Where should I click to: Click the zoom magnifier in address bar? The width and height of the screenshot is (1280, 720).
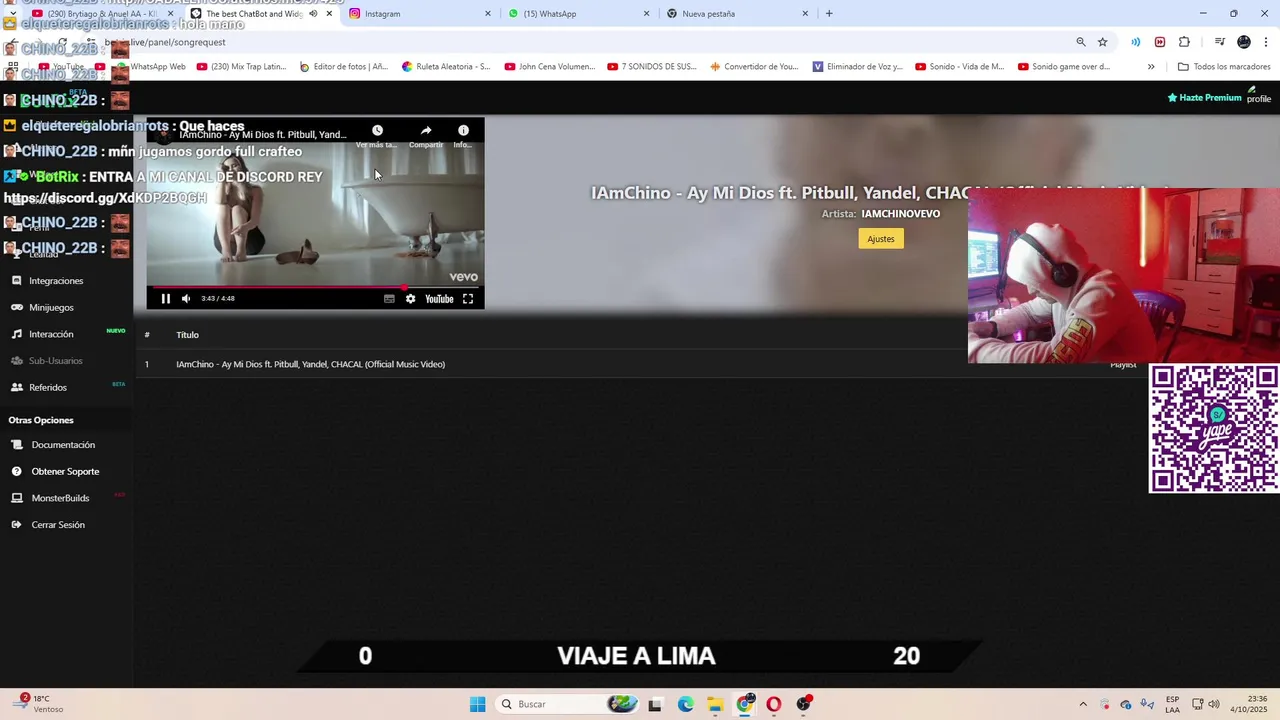tap(1081, 42)
